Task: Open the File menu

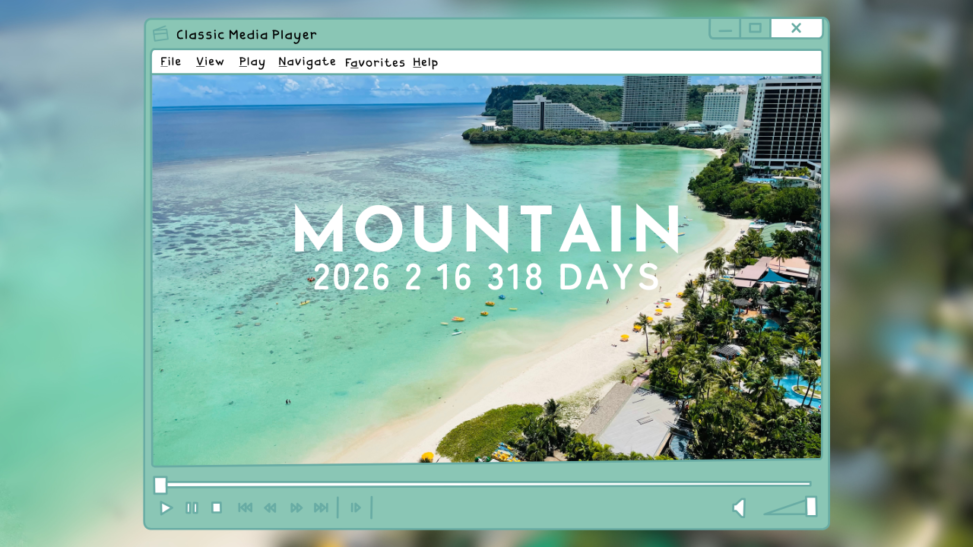Action: [171, 62]
